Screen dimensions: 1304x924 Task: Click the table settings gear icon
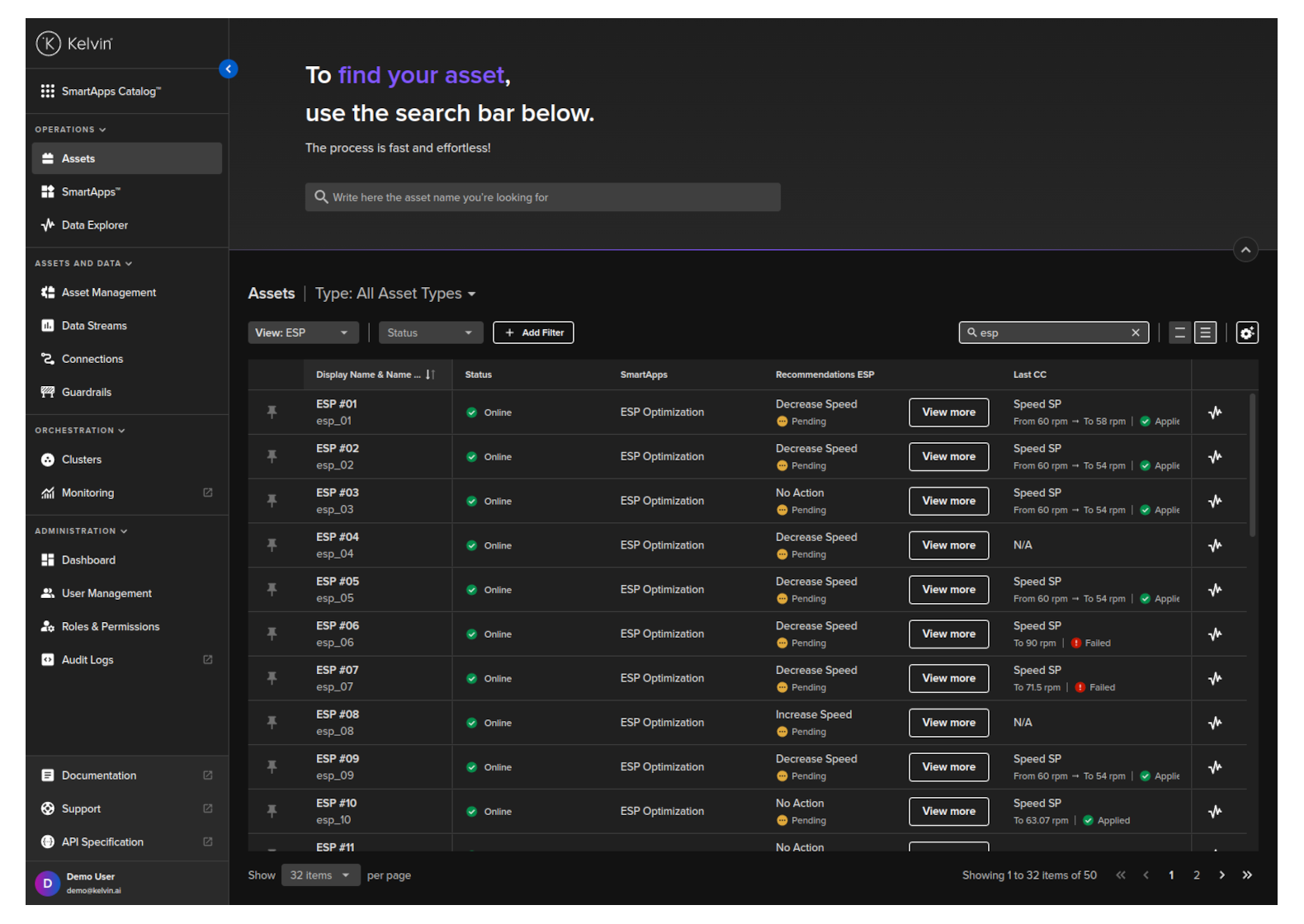click(x=1246, y=332)
